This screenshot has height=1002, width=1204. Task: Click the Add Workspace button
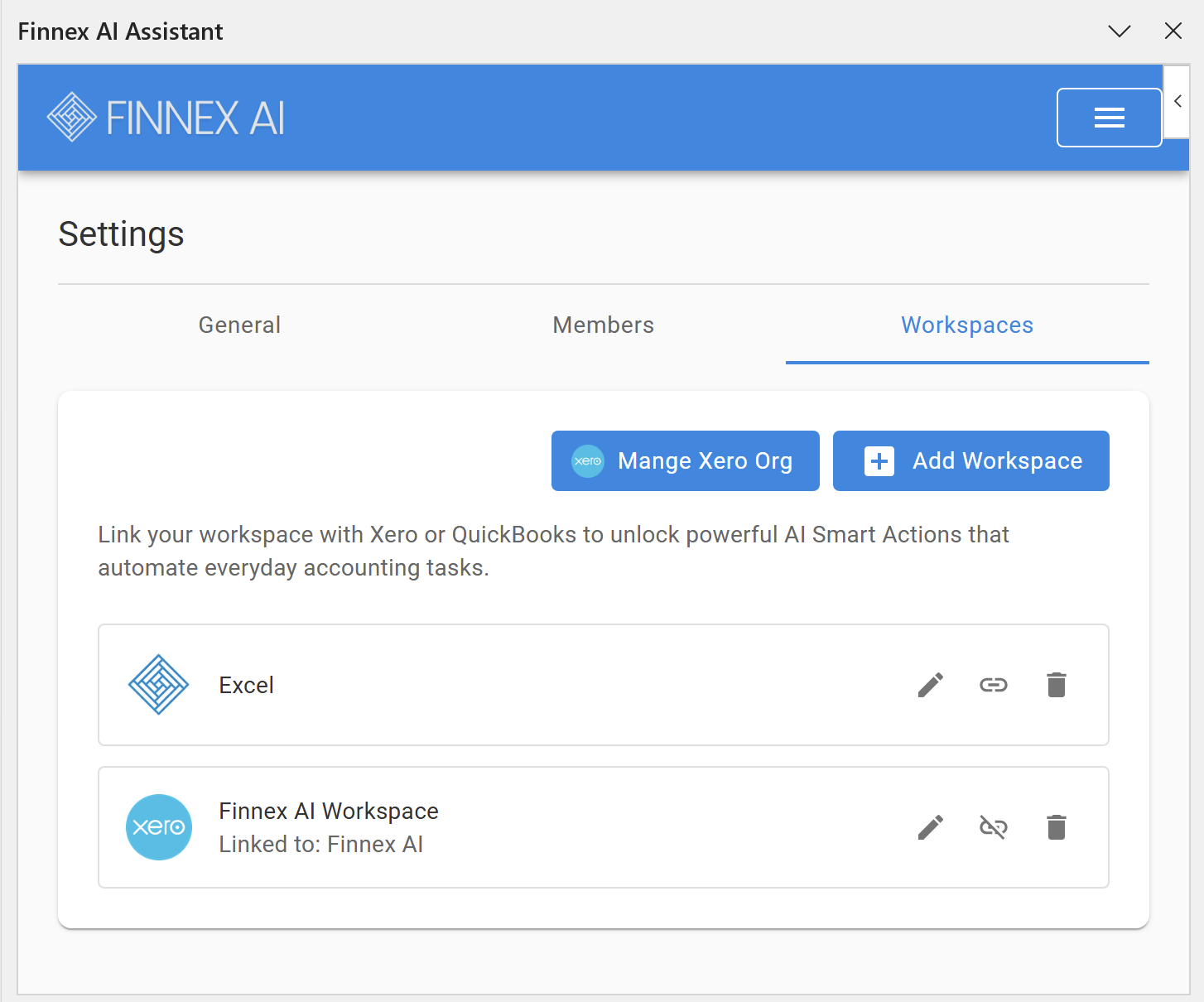point(971,460)
